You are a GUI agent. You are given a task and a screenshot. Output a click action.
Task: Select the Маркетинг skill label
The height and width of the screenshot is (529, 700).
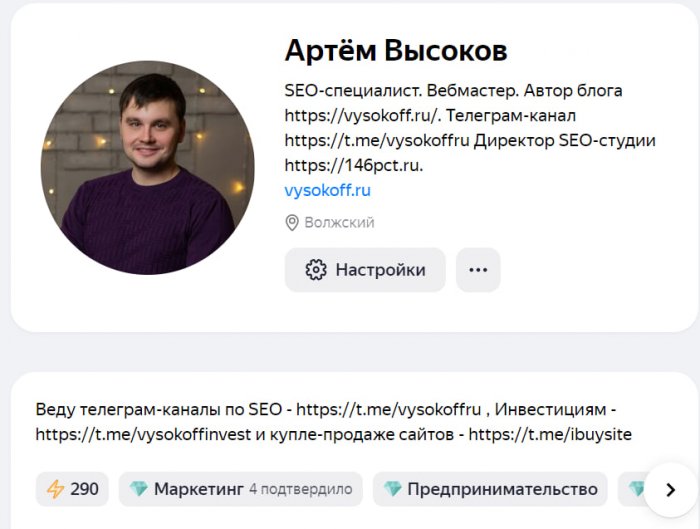pyautogui.click(x=199, y=489)
